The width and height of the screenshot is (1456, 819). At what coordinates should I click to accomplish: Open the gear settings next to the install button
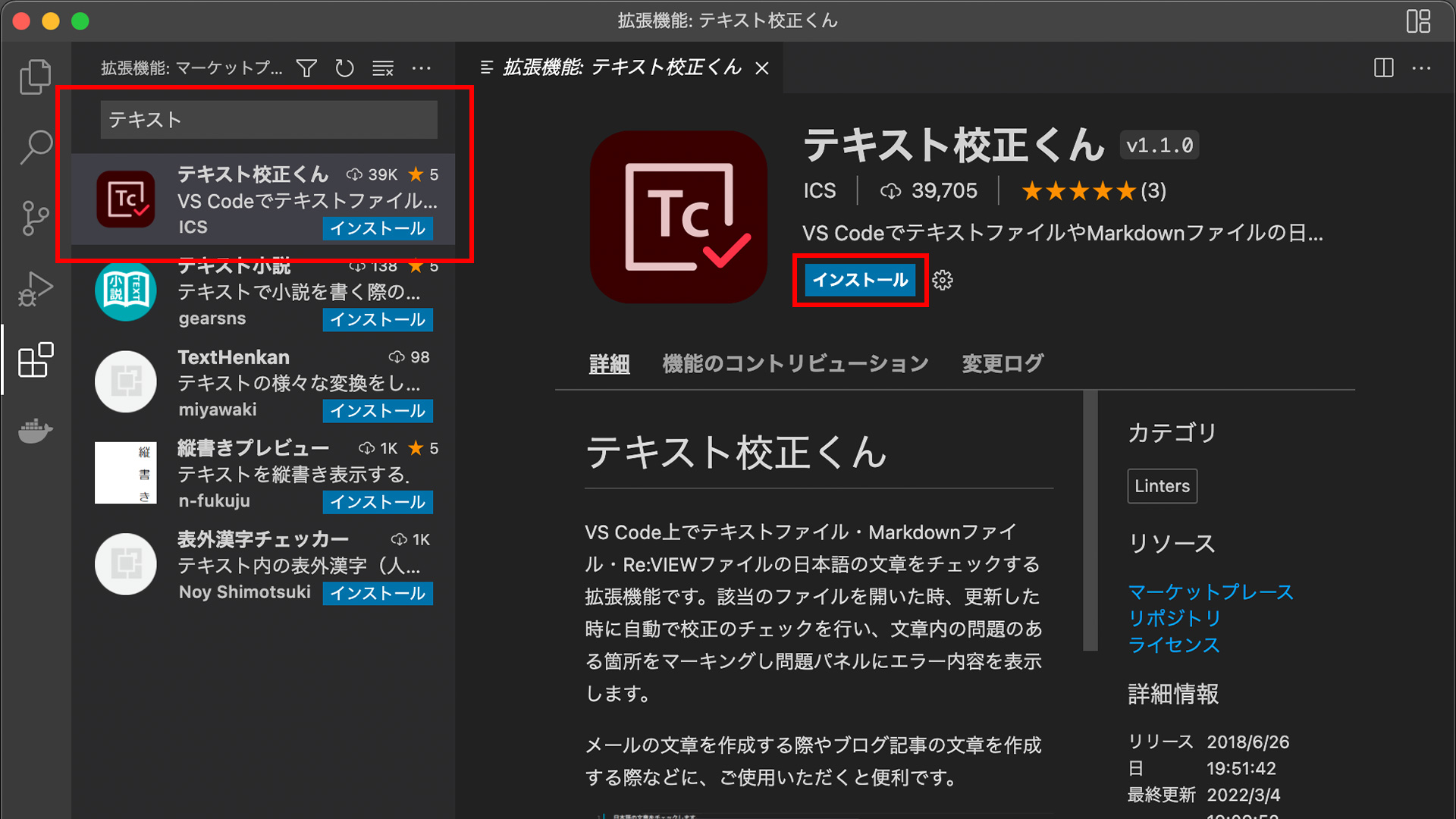(x=943, y=280)
